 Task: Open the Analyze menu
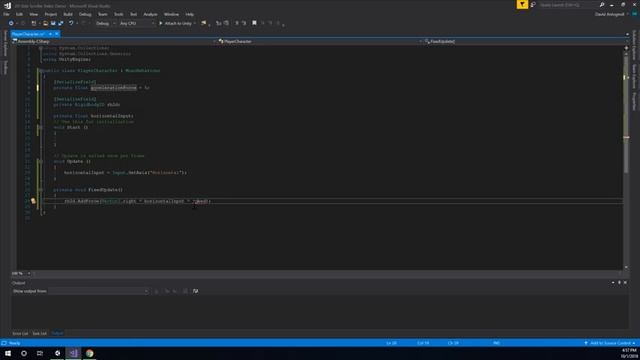(x=150, y=14)
